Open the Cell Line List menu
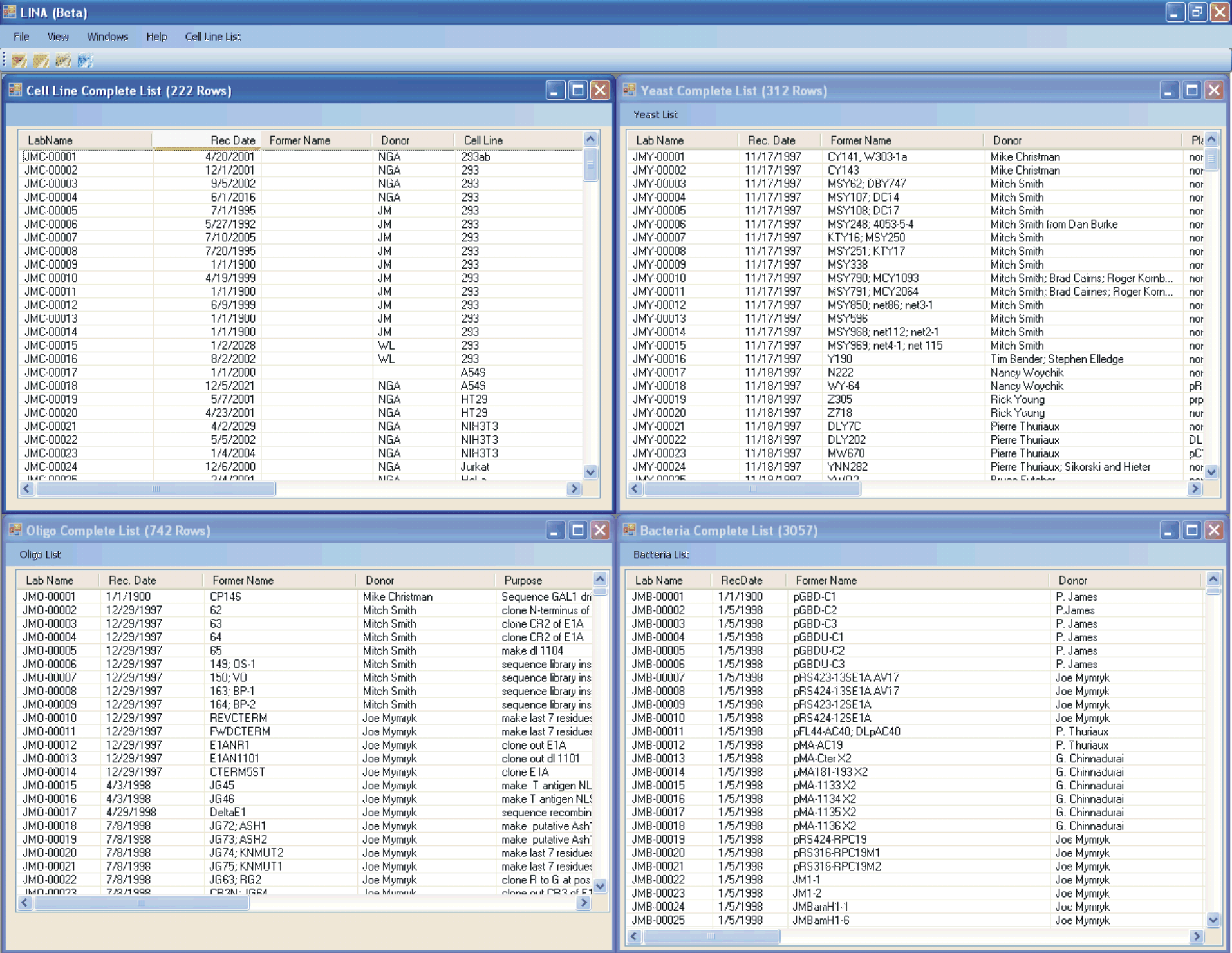The image size is (1232, 953). (212, 37)
